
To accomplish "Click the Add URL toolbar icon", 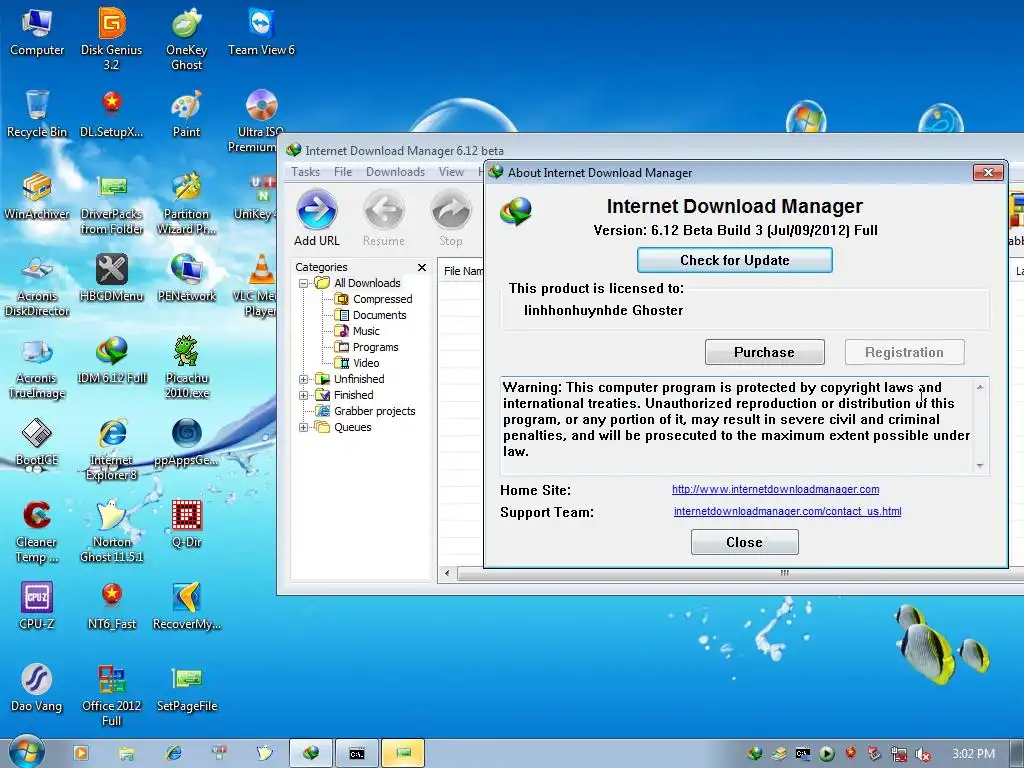I will (317, 218).
